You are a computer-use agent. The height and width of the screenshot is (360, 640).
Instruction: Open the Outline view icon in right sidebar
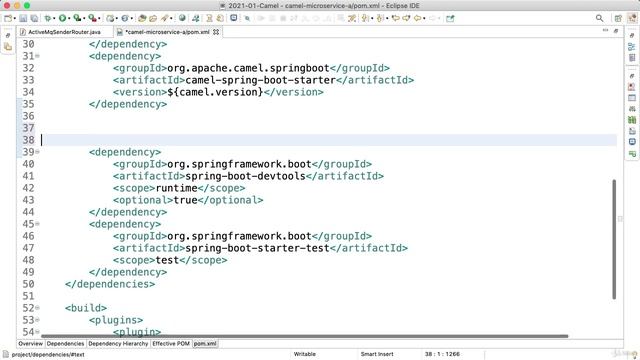point(632,47)
